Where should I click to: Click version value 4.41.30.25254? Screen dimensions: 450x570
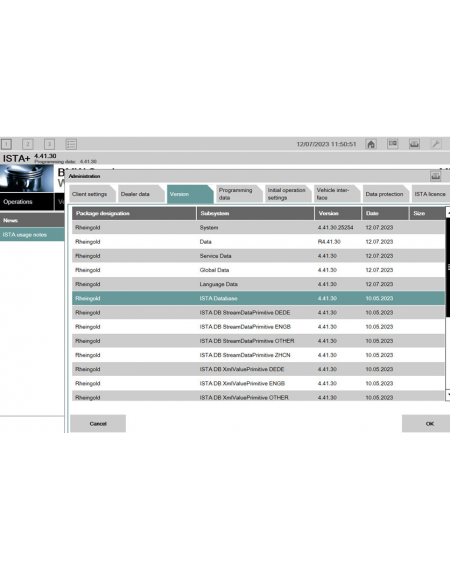335,228
